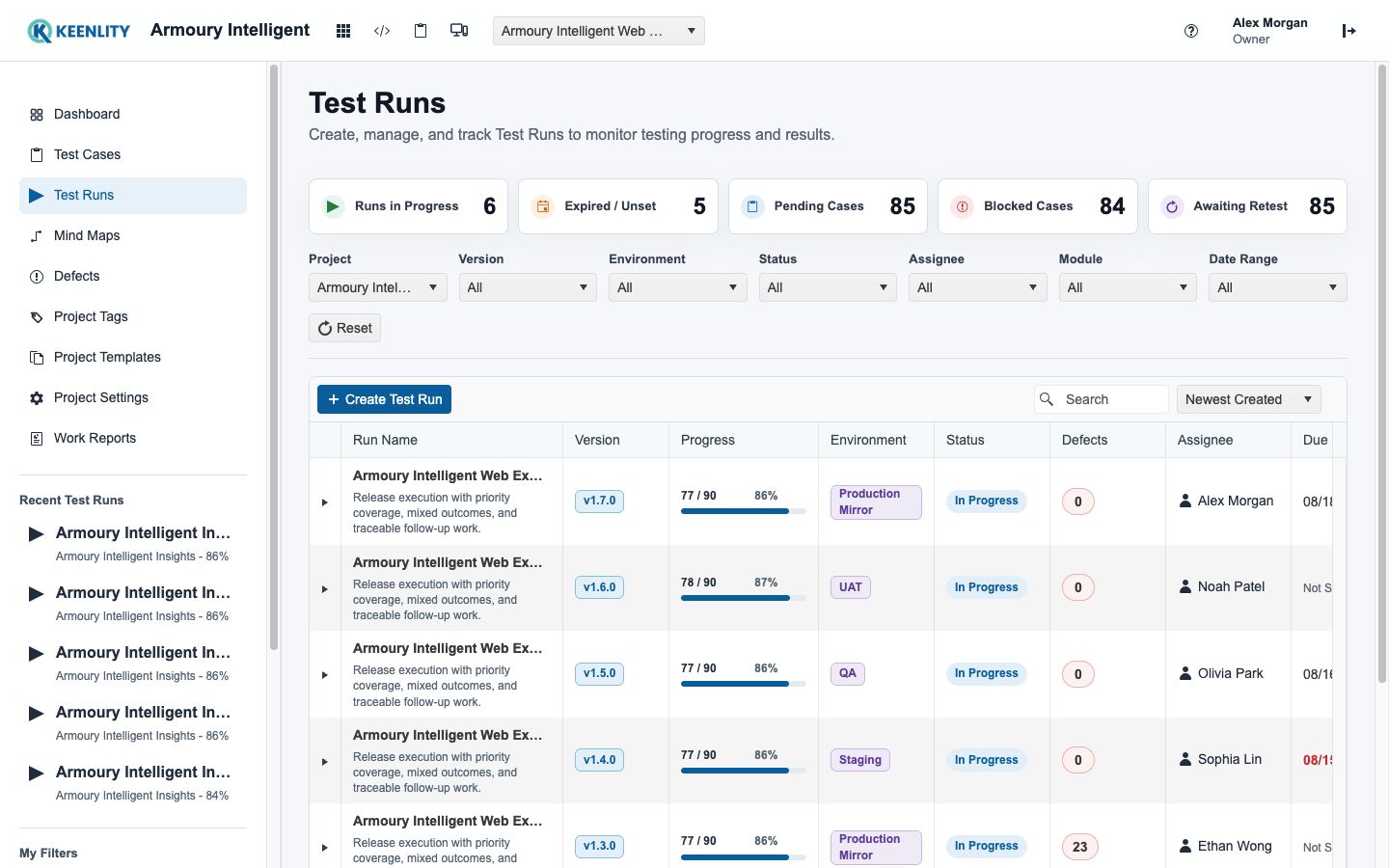Open the Module filter dropdown
Viewport: 1389px width, 868px height.
(1128, 287)
